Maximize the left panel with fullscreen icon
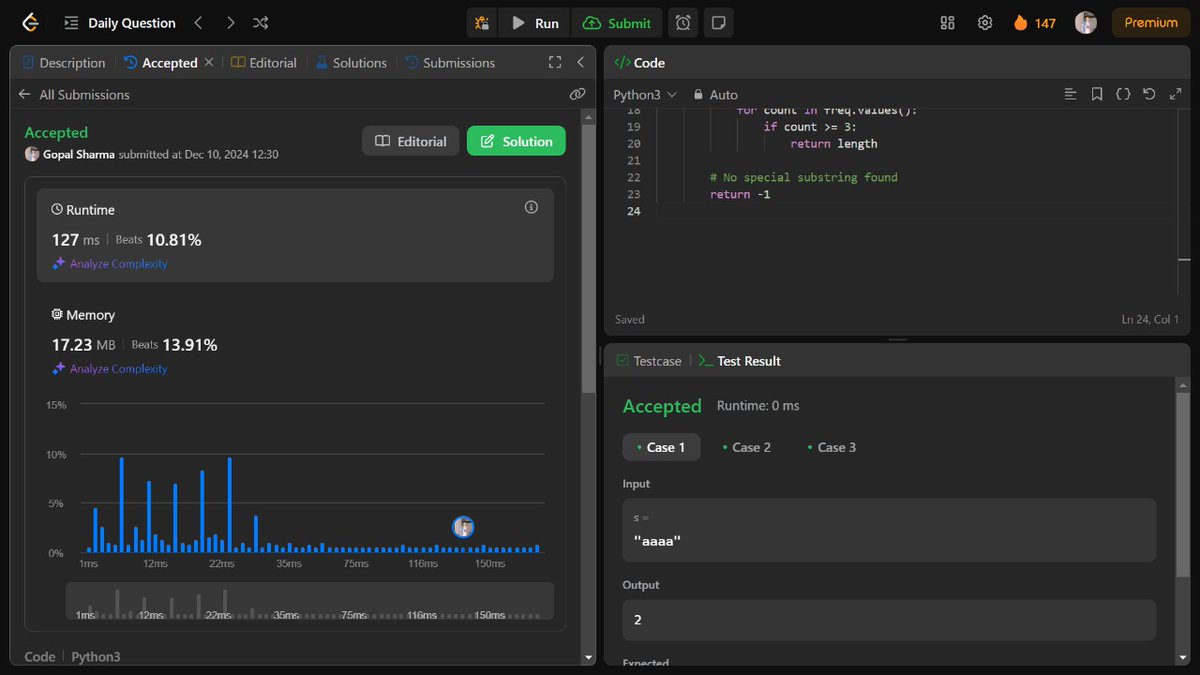 (555, 62)
